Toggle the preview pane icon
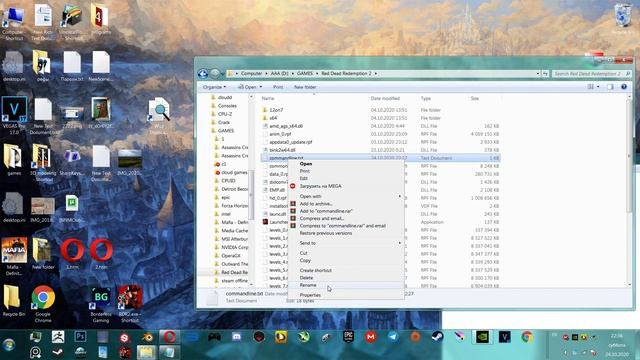The height and width of the screenshot is (360, 640). (x=610, y=87)
